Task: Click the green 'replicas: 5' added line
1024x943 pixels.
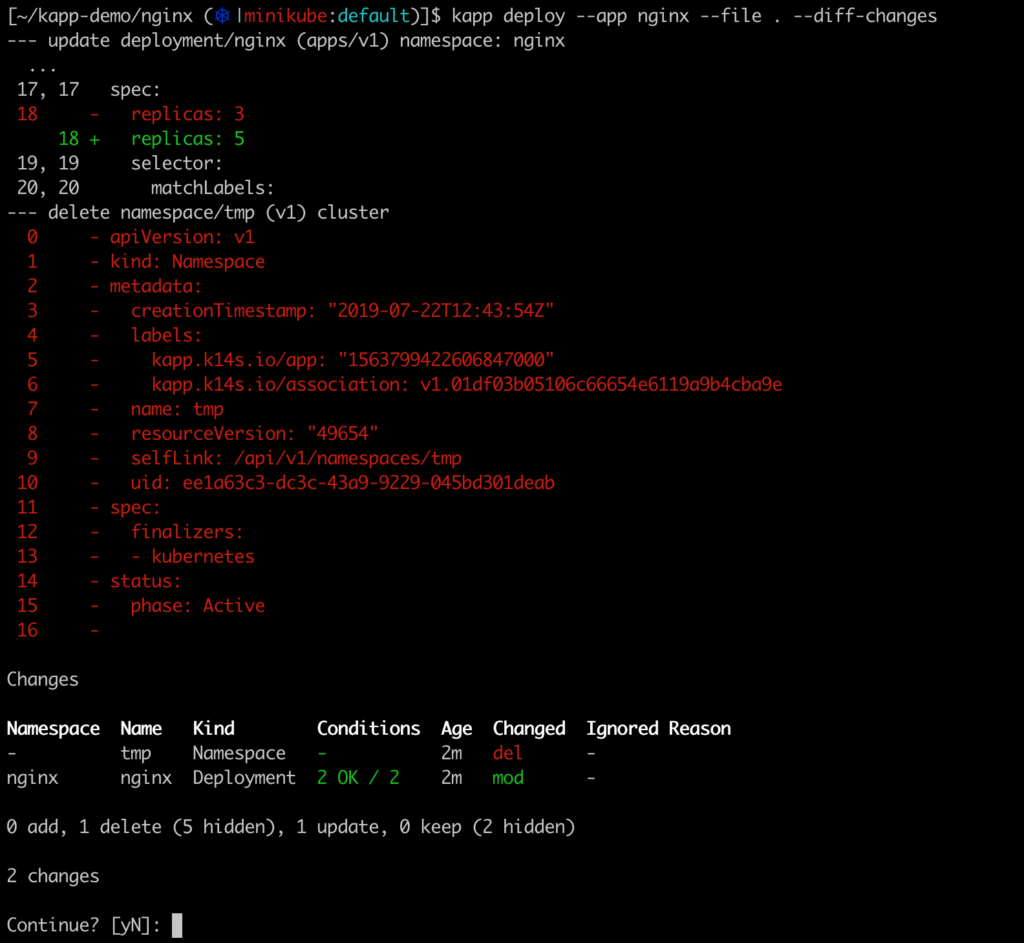Action: coord(187,139)
